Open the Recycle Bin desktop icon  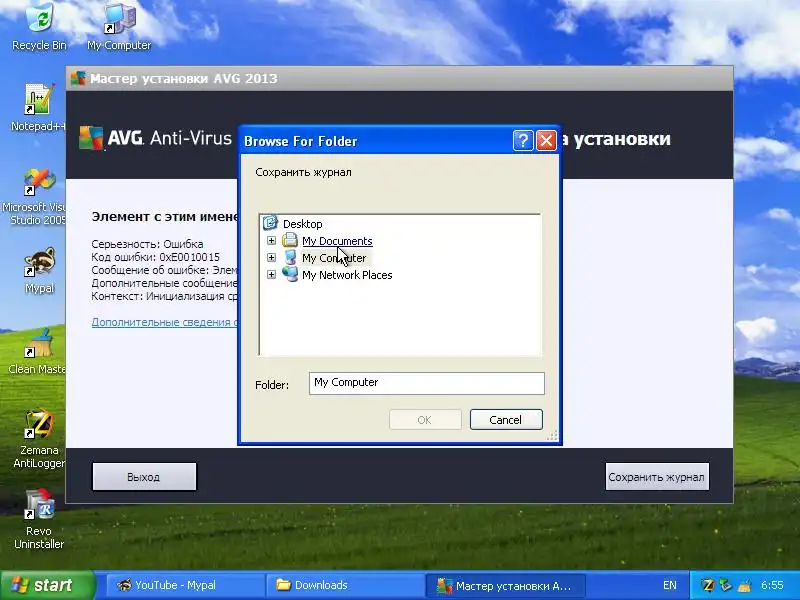(x=39, y=26)
